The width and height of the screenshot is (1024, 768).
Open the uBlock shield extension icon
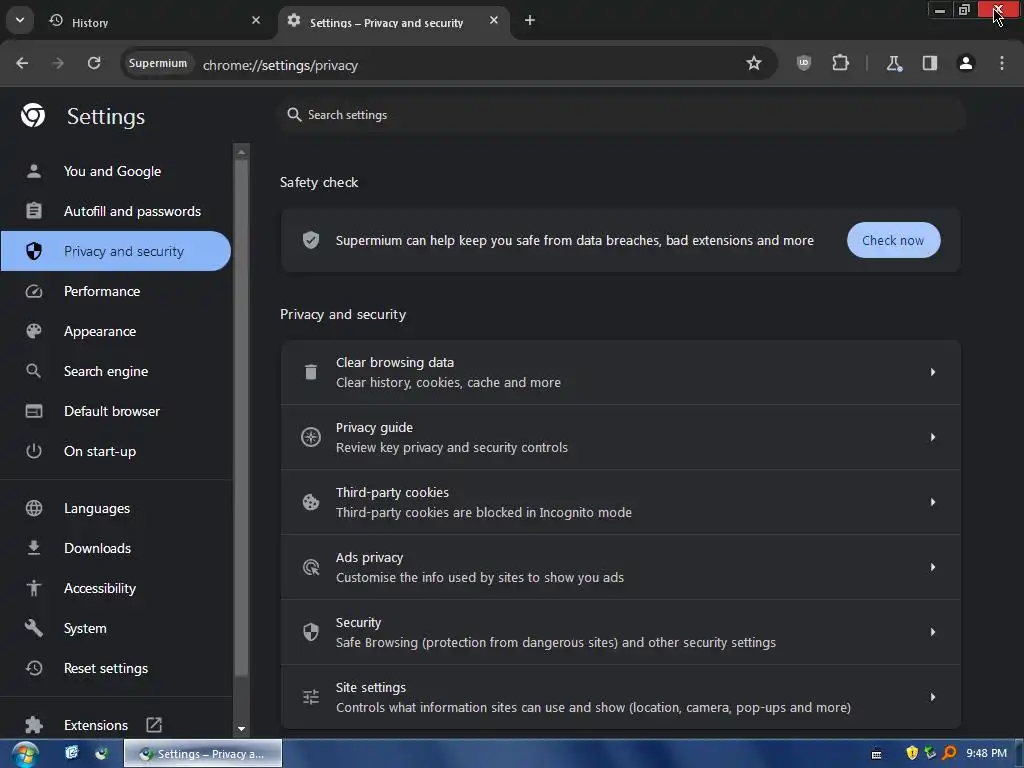[804, 63]
